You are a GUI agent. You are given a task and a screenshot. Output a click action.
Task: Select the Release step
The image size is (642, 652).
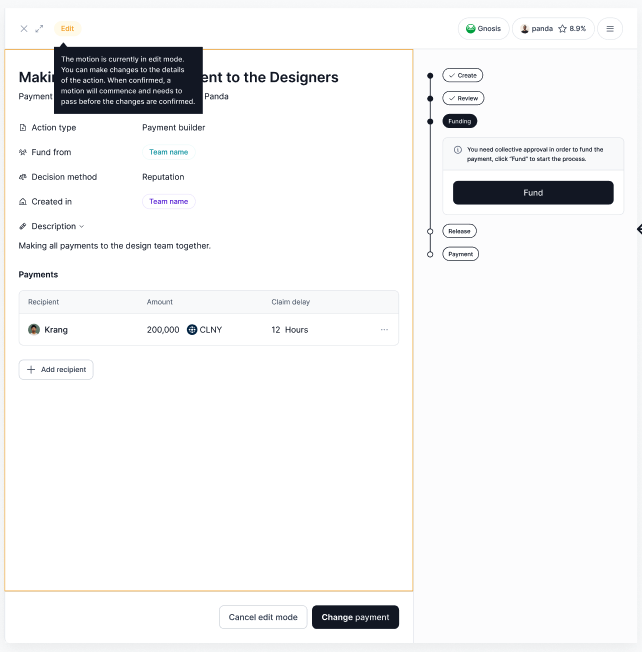pos(459,231)
